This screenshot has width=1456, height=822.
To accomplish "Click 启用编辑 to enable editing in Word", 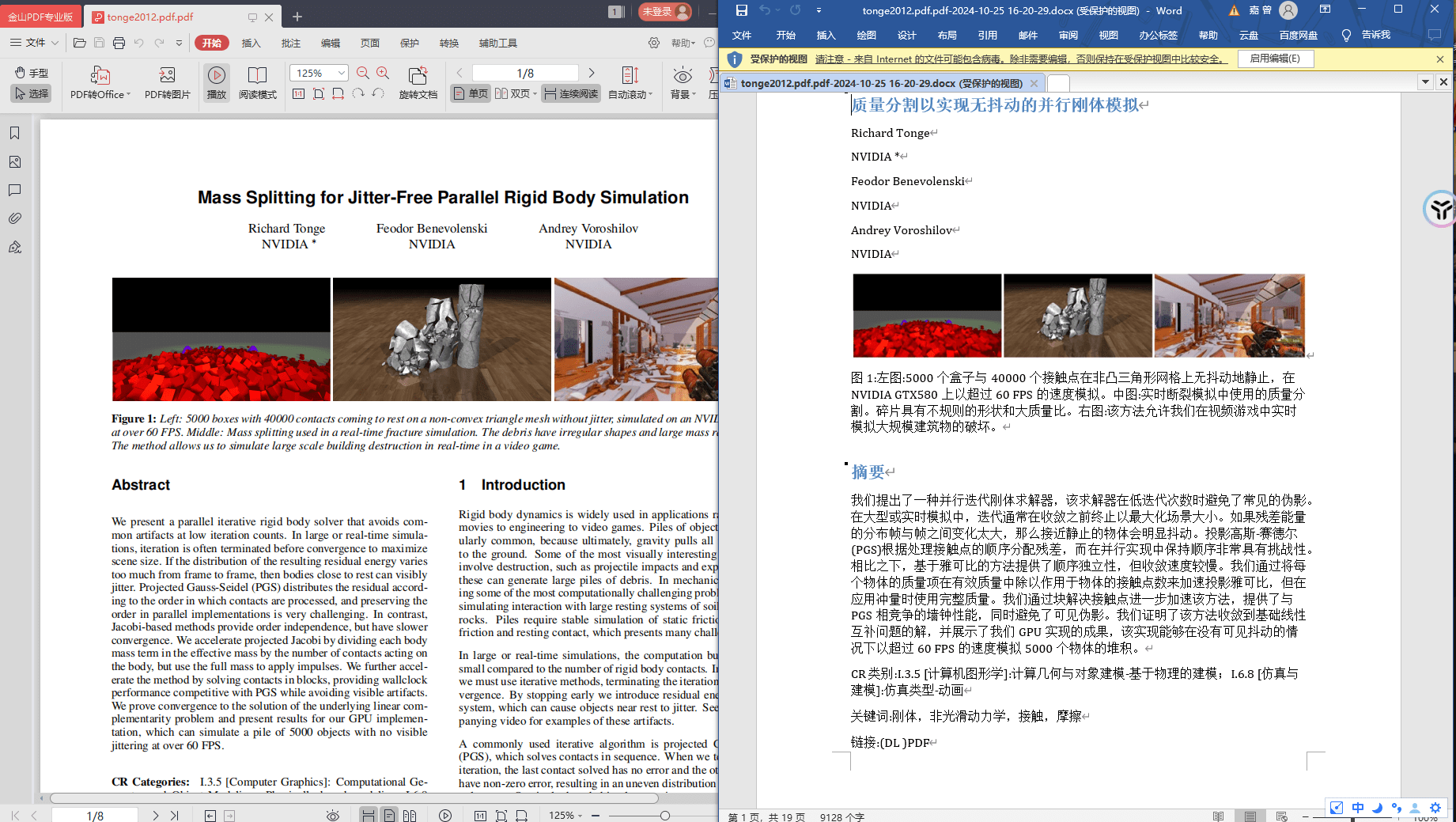I will (1275, 58).
